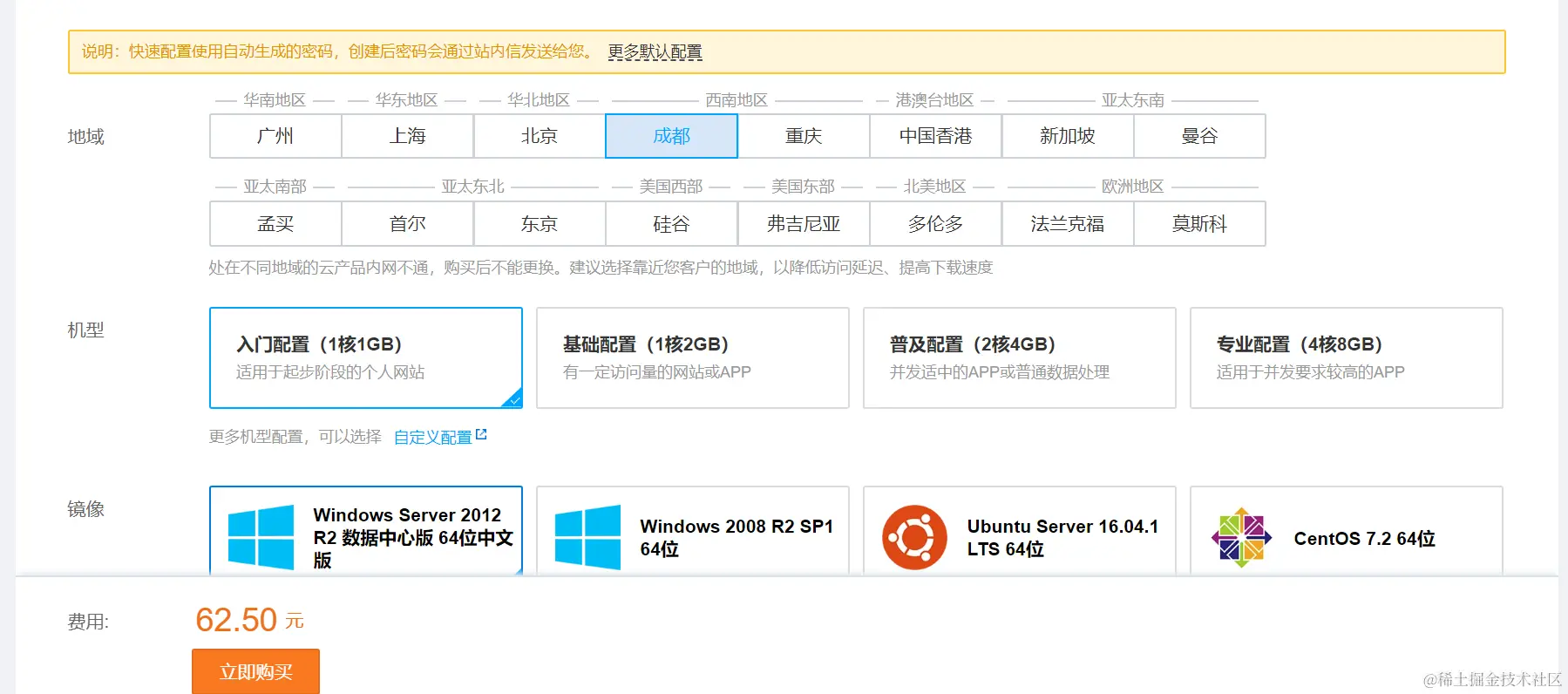Choose the 重庆 region
The height and width of the screenshot is (694, 1568).
804,136
